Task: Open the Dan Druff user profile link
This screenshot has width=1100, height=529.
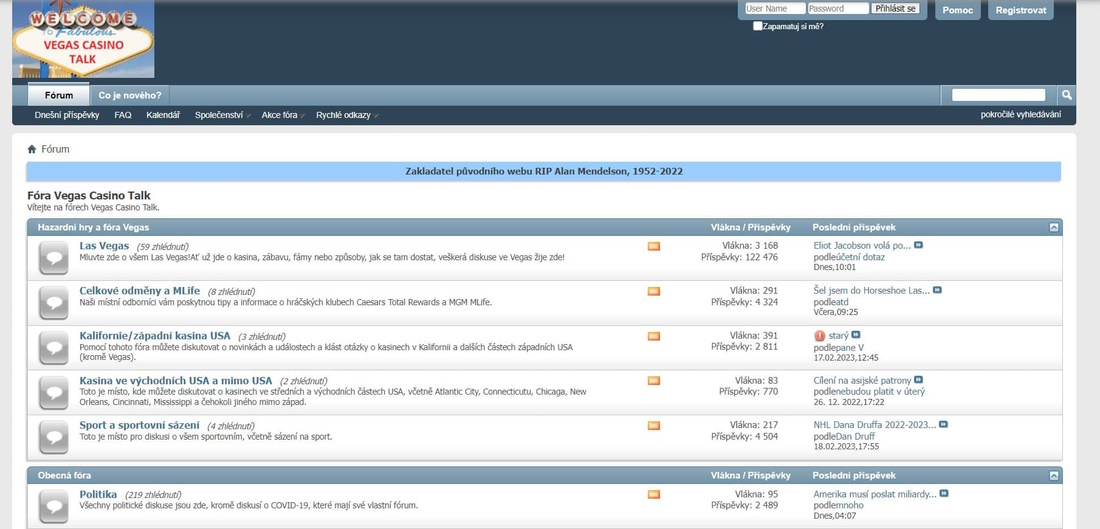Action: [855, 436]
